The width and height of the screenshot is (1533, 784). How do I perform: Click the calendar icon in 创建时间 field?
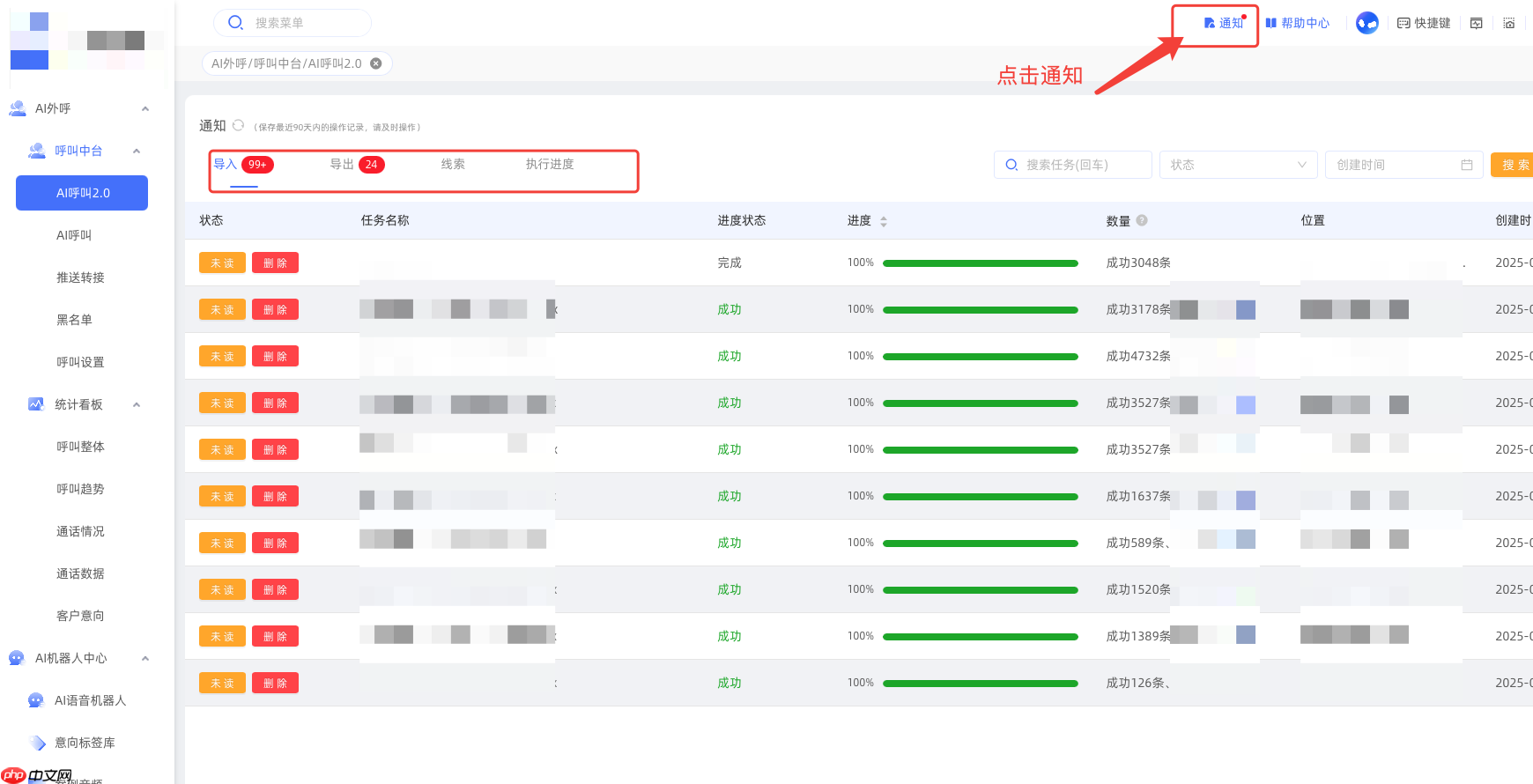click(x=1467, y=165)
